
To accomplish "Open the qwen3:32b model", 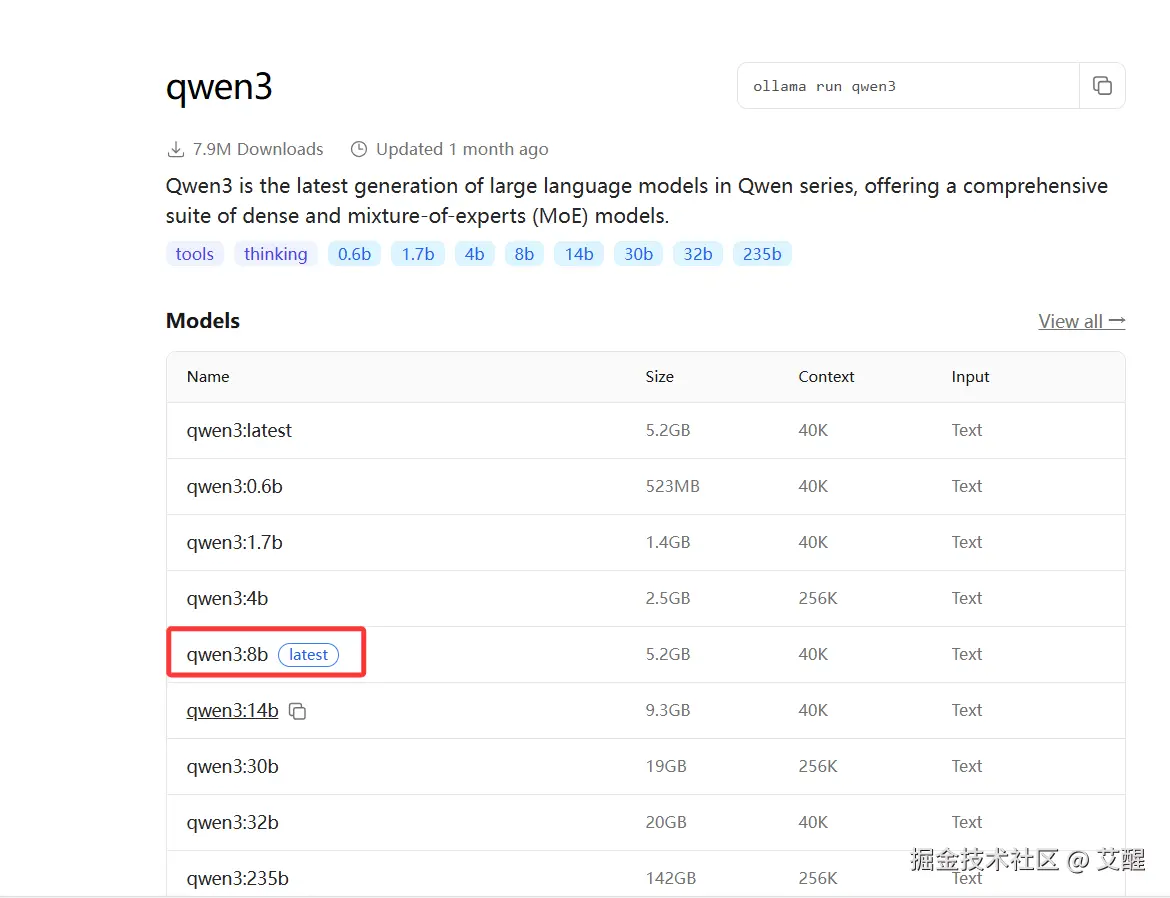I will (232, 823).
